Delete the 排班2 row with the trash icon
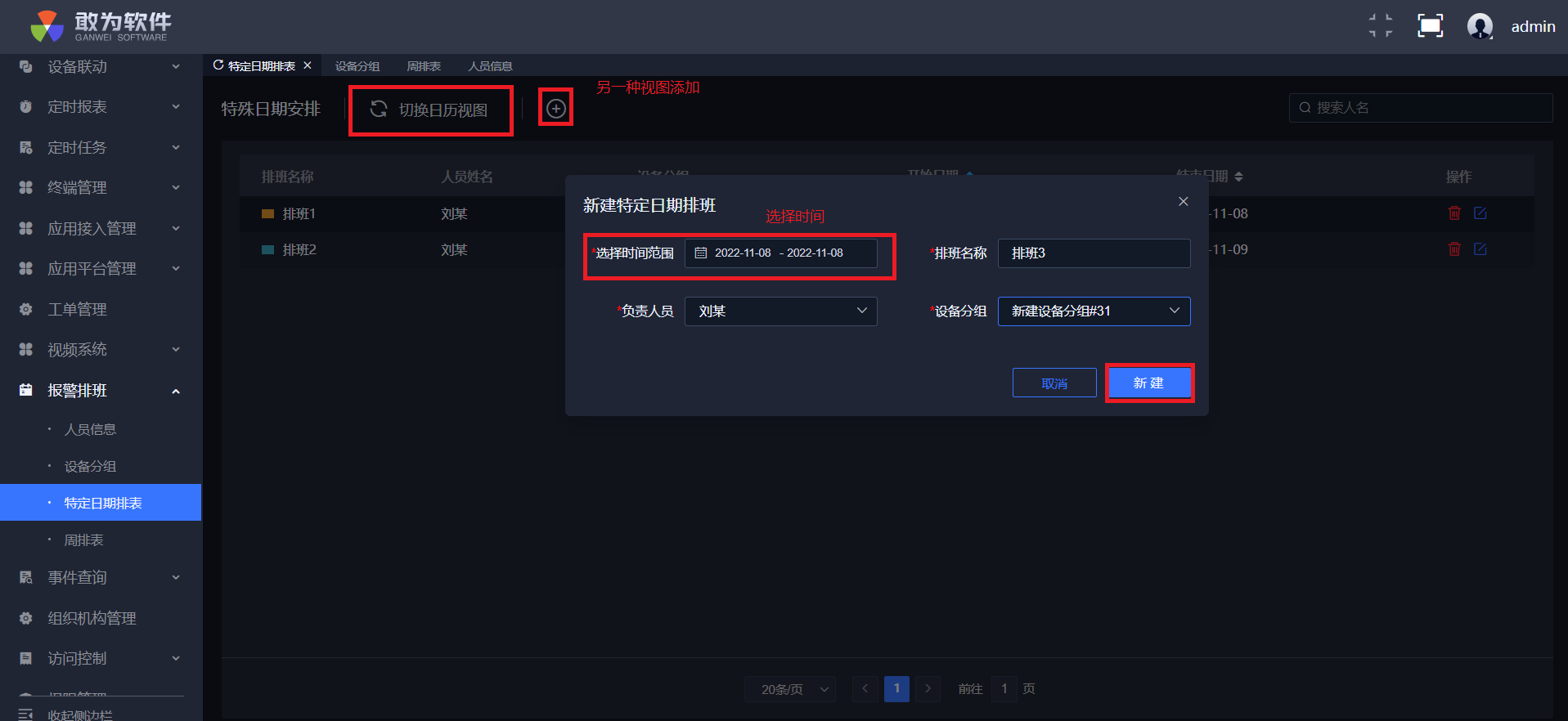 click(x=1454, y=249)
